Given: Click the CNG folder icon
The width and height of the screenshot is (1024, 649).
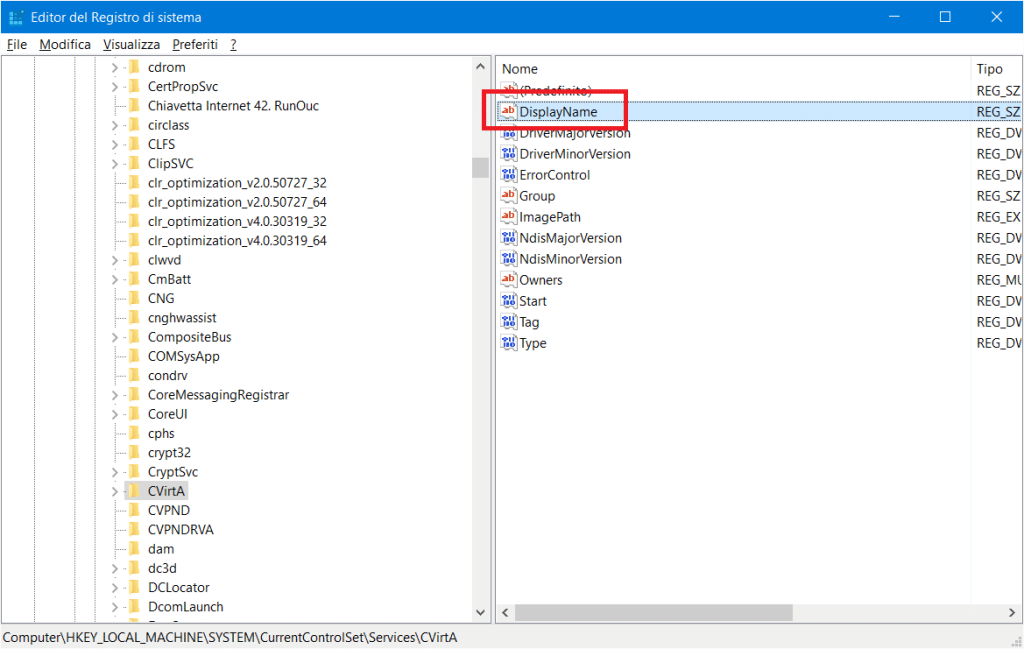Looking at the screenshot, I should [x=135, y=298].
